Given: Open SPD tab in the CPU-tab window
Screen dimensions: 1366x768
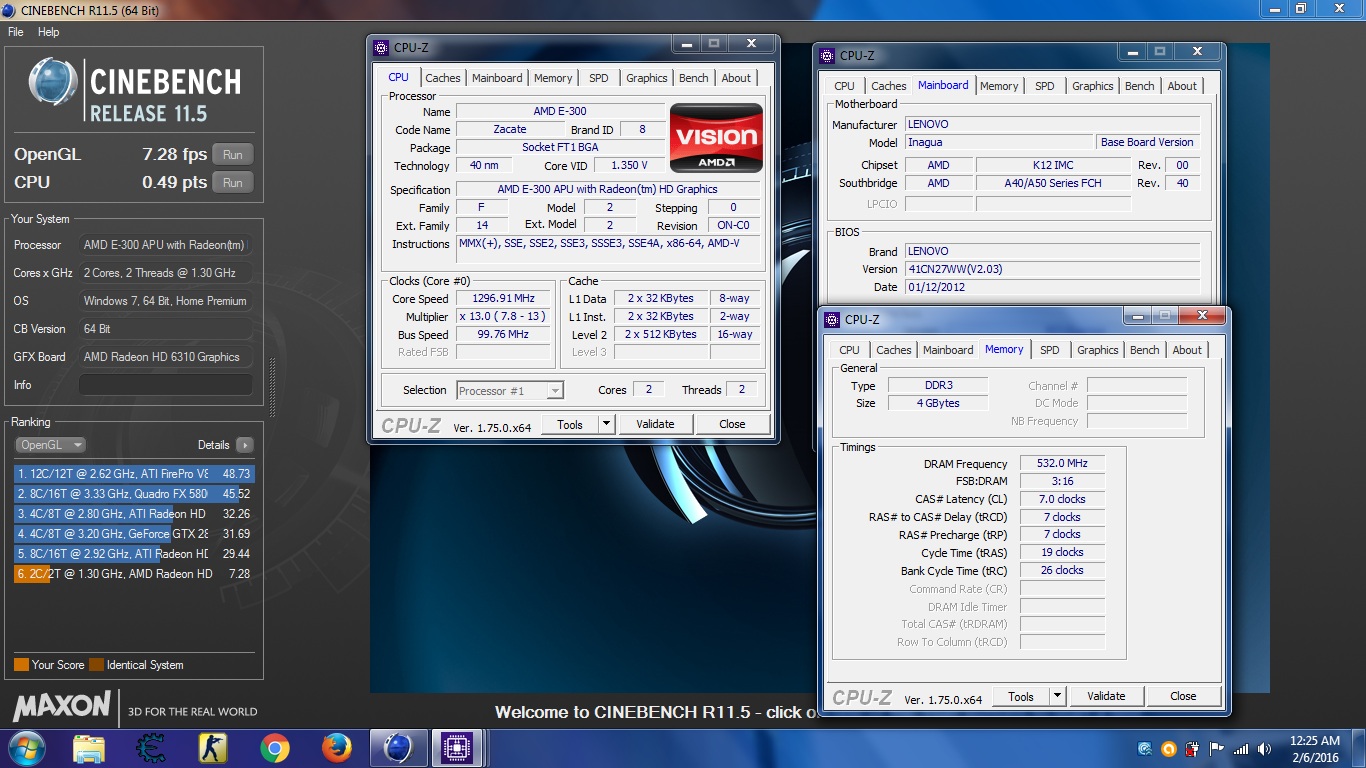Looking at the screenshot, I should [598, 78].
